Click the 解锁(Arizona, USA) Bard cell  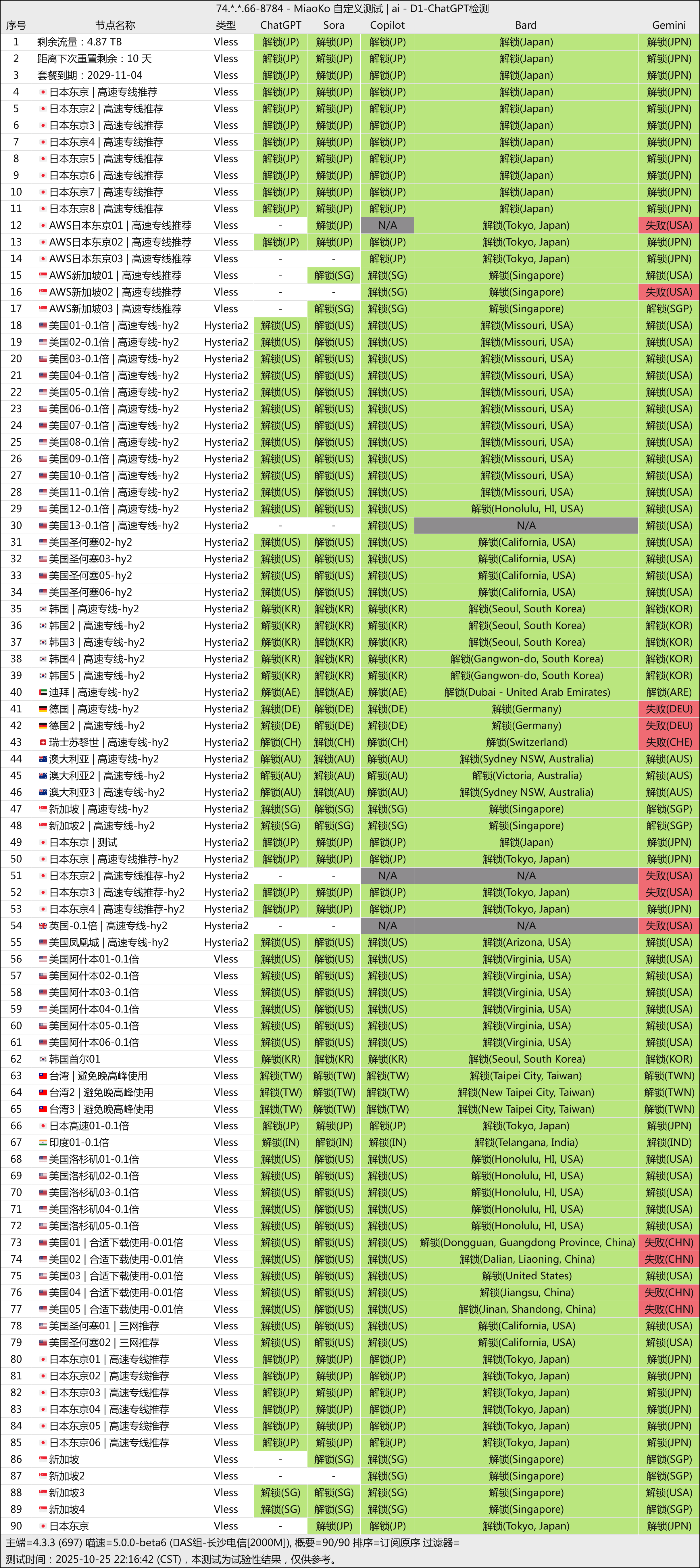526,942
